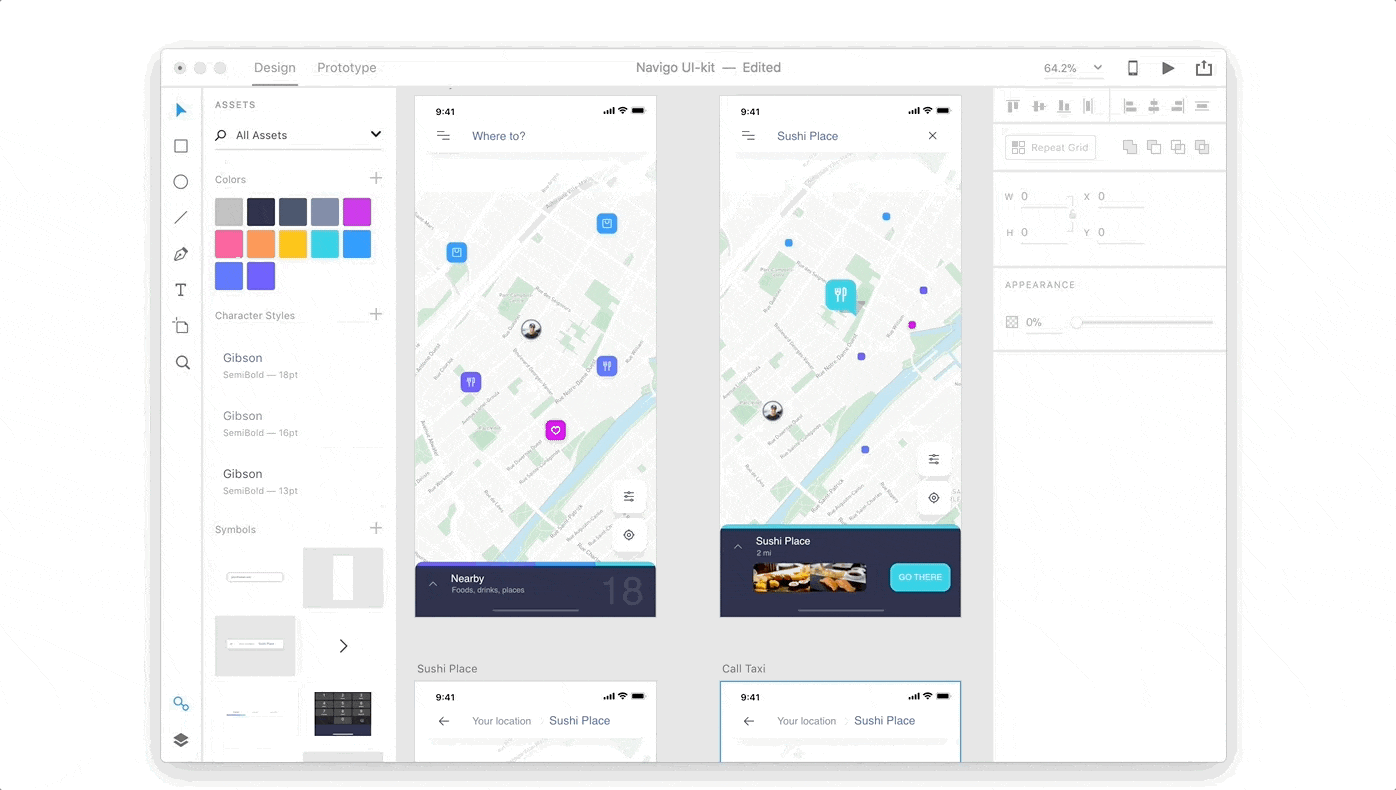Click the large fork-knife map pin
Image resolution: width=1396 pixels, height=790 pixels.
click(x=840, y=294)
